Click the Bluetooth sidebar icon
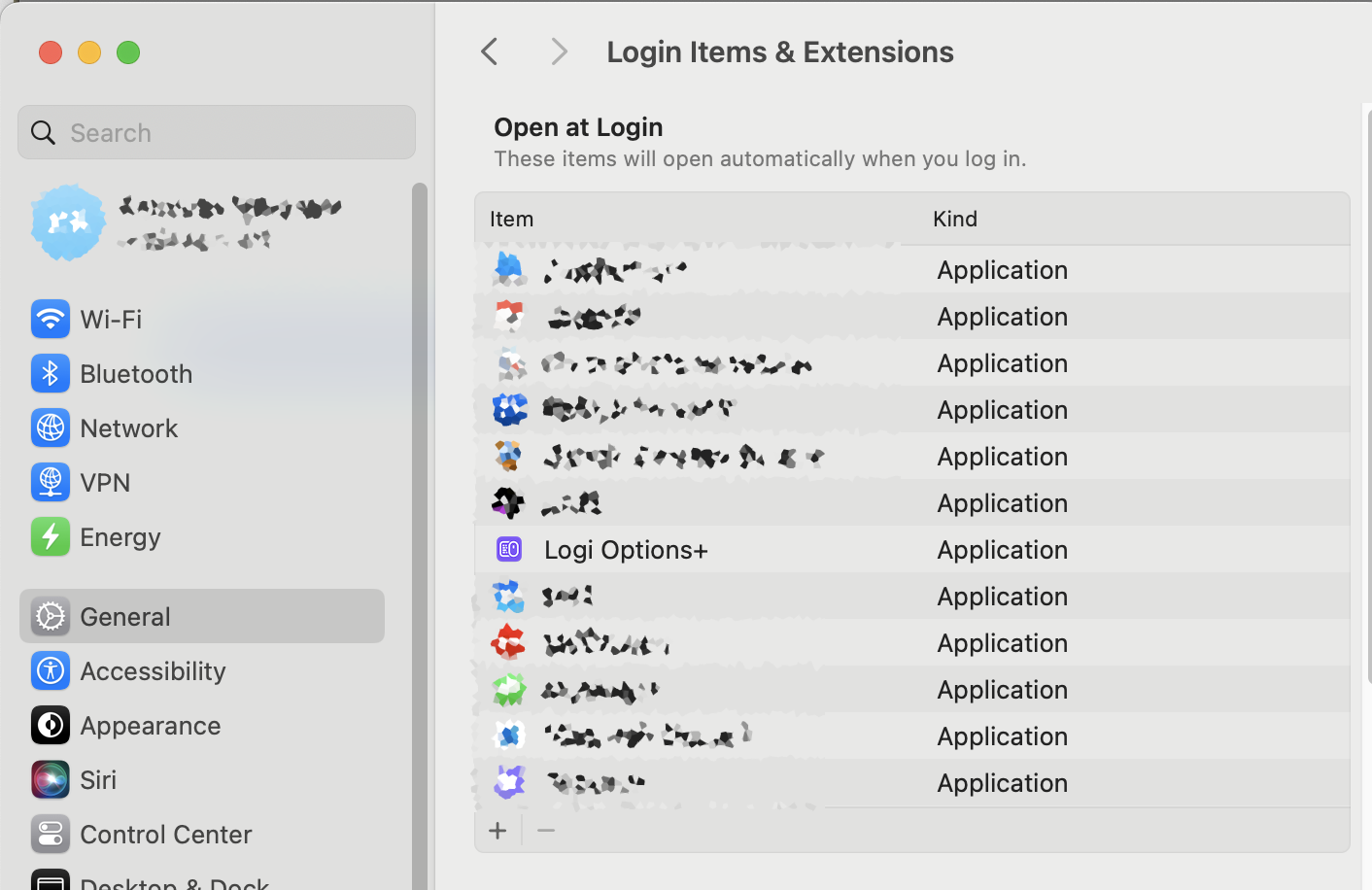This screenshot has width=1372, height=890. (x=50, y=373)
